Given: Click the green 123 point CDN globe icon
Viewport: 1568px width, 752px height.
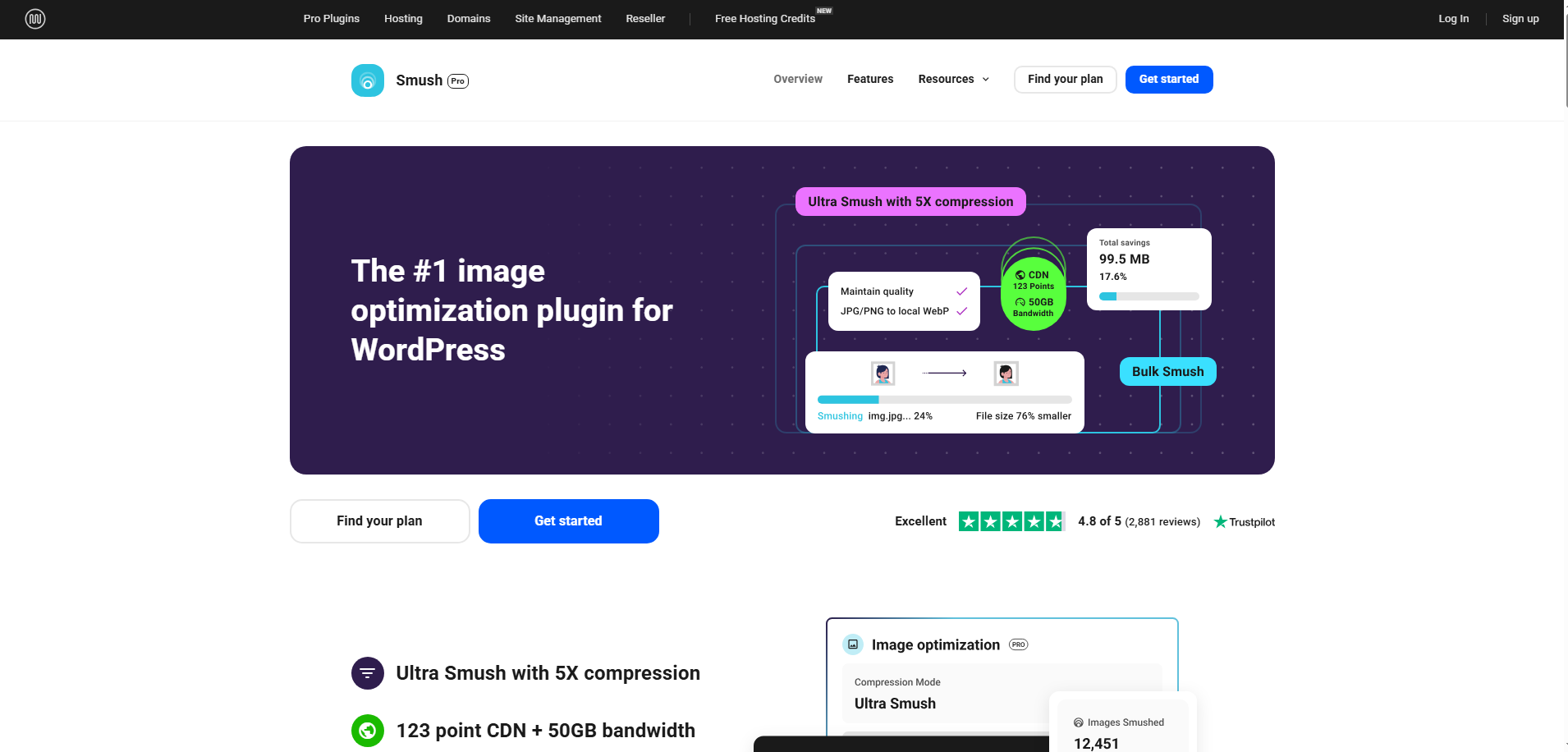Looking at the screenshot, I should [x=368, y=730].
